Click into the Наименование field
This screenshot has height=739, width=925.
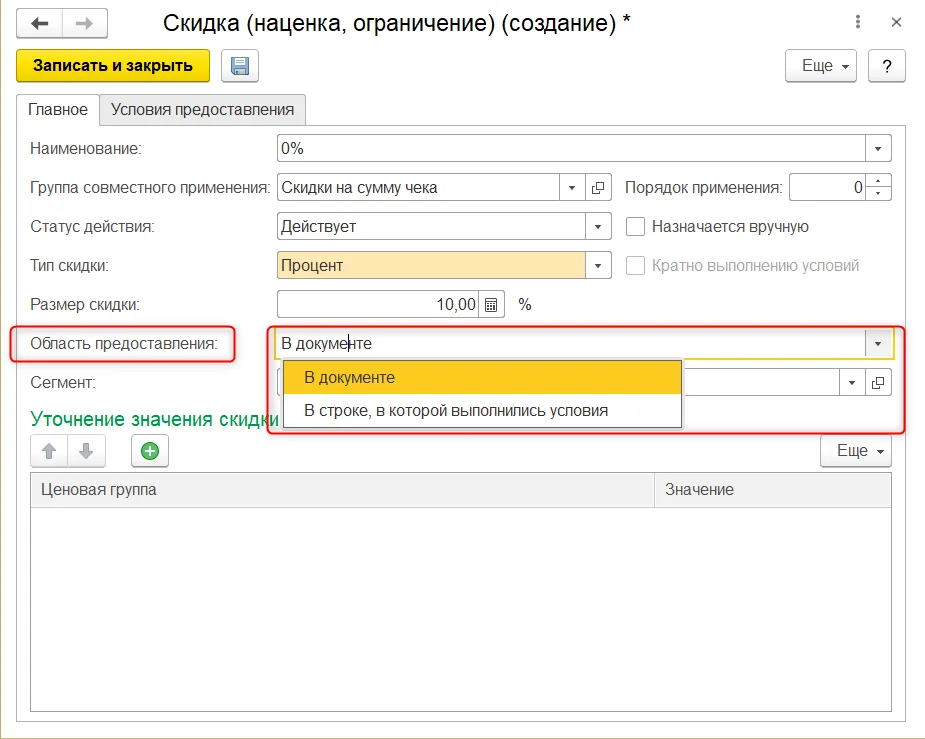coord(571,149)
